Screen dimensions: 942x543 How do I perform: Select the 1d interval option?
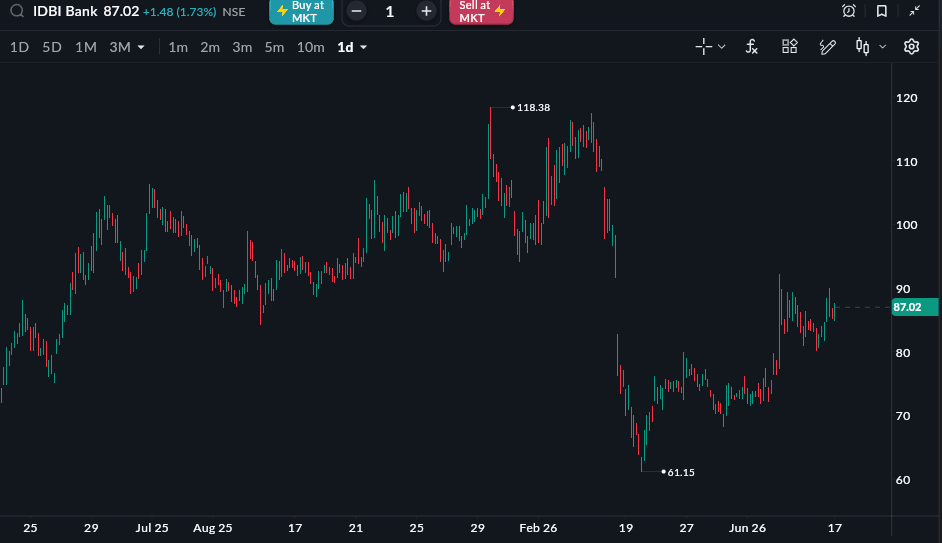(345, 47)
